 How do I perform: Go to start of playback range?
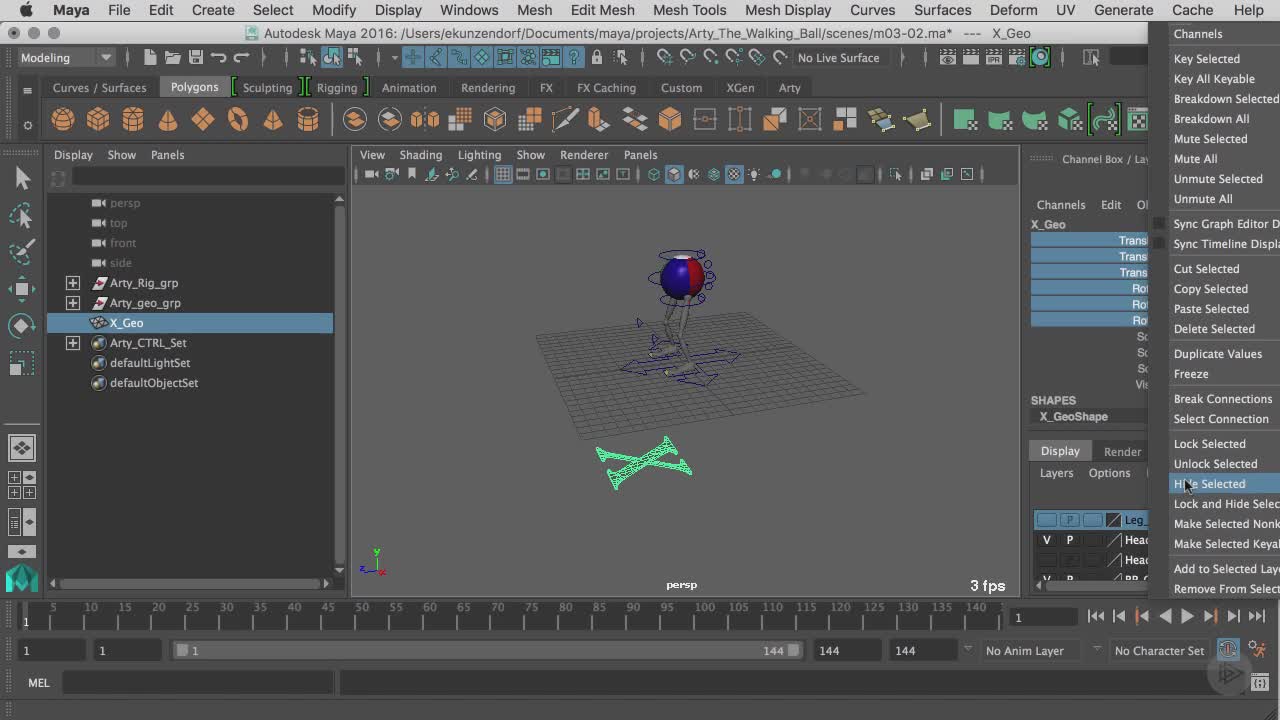tap(1096, 616)
